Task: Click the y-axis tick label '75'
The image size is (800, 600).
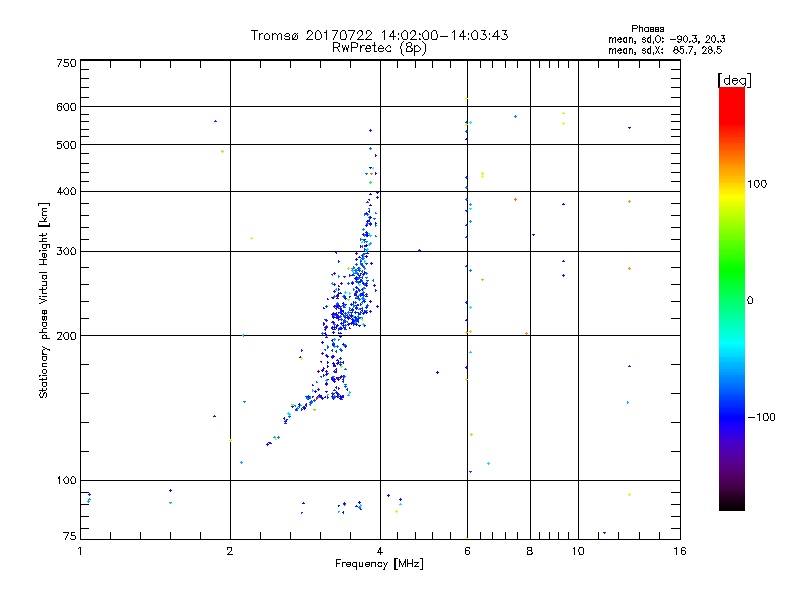Action: click(x=70, y=536)
